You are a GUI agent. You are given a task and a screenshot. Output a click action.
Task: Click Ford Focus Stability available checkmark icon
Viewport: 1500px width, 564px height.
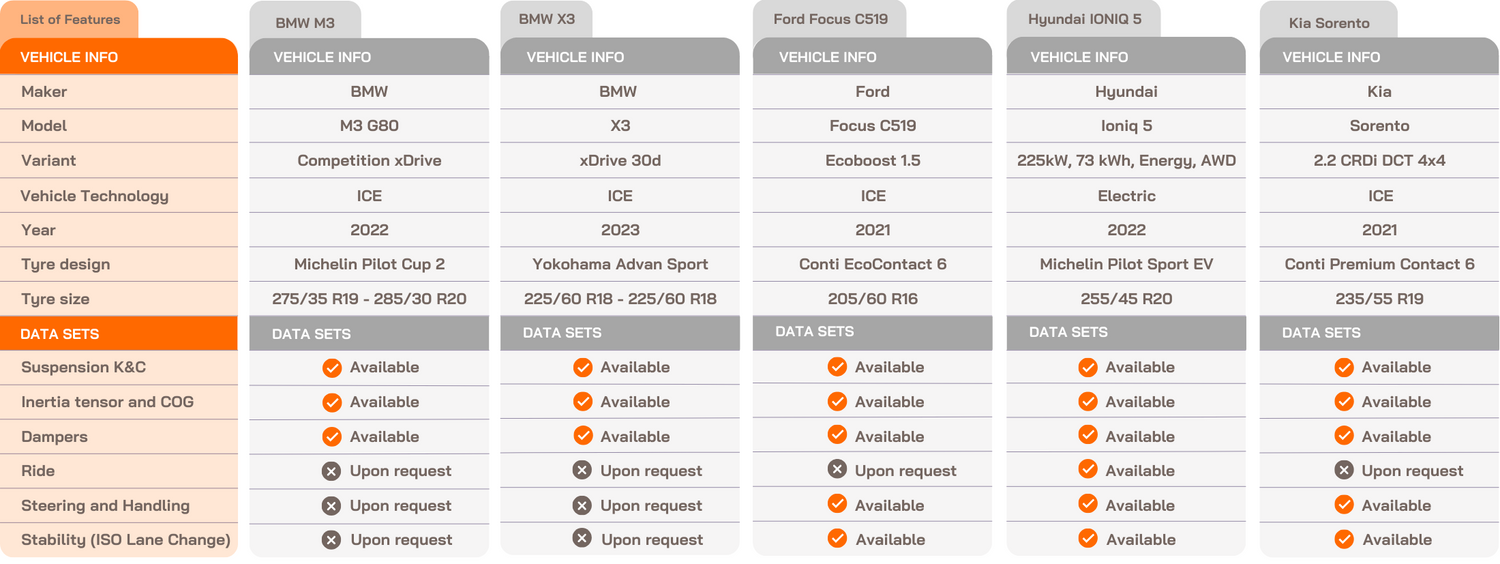(837, 539)
